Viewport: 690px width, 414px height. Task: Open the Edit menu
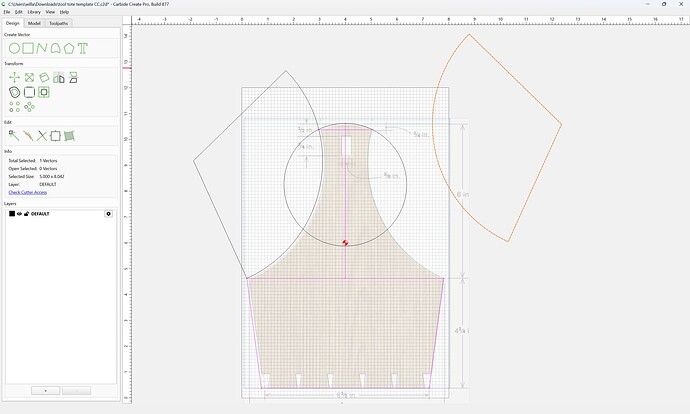pos(18,12)
